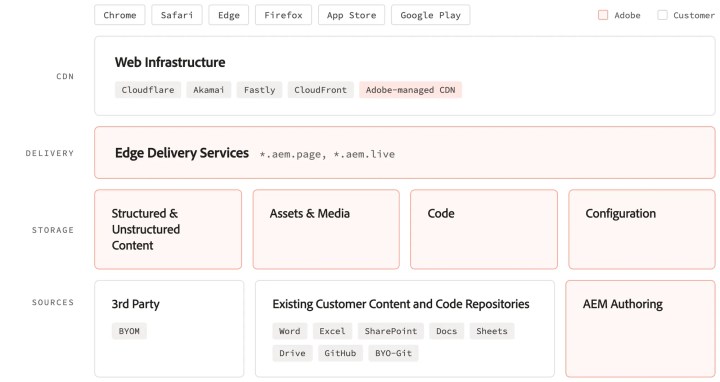Click the Customer legend label
The image size is (720, 382).
click(x=694, y=15)
